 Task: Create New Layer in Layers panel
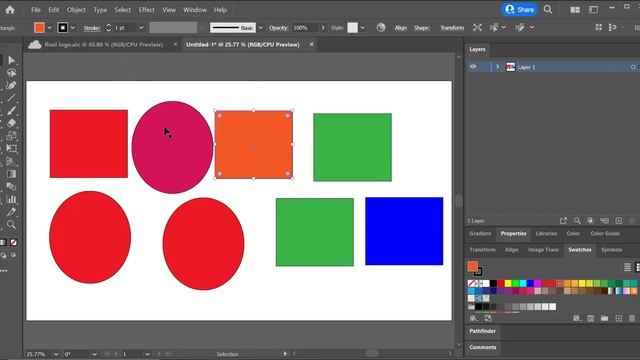point(619,220)
